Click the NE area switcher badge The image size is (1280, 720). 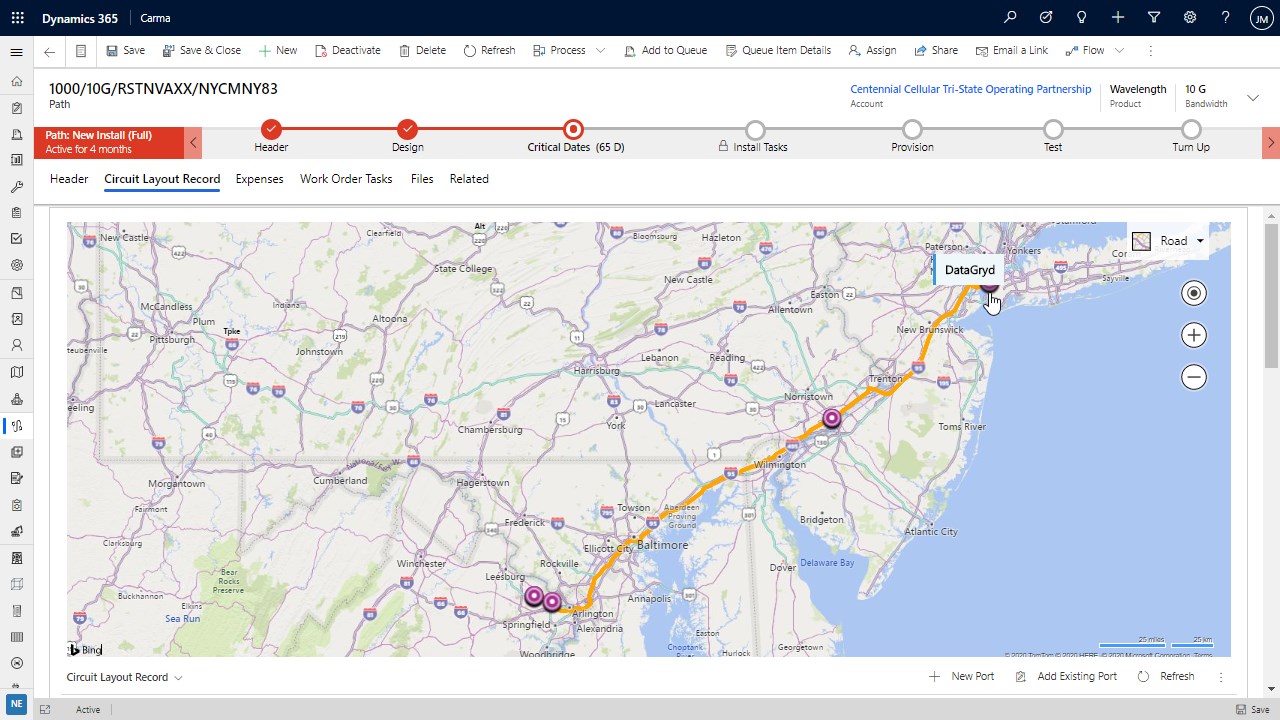16,703
